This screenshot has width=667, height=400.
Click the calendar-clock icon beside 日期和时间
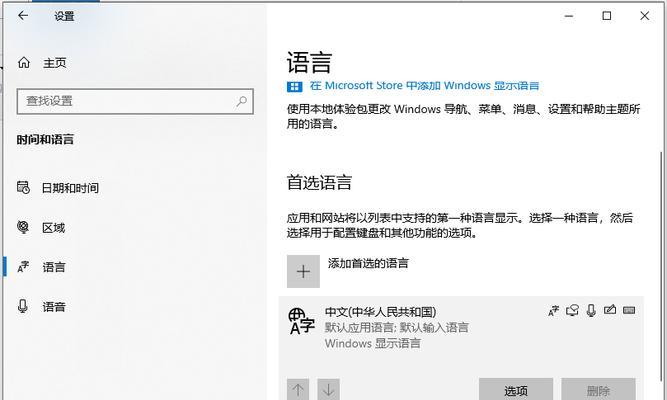(x=23, y=187)
